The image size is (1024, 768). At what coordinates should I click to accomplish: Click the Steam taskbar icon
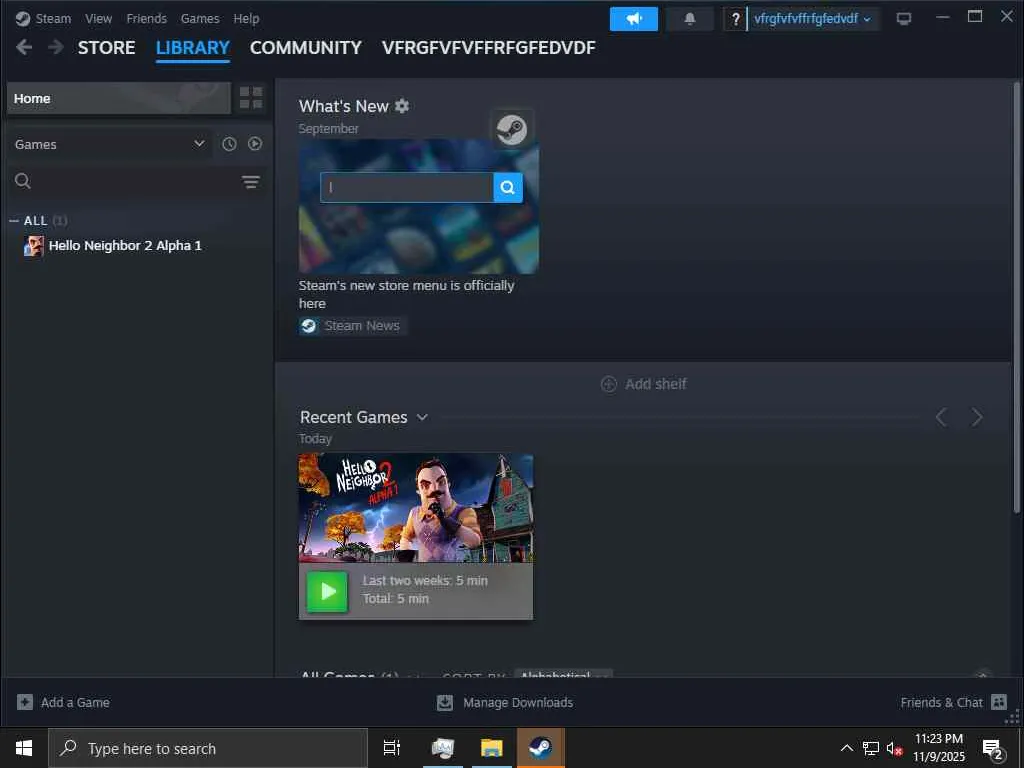[x=541, y=748]
